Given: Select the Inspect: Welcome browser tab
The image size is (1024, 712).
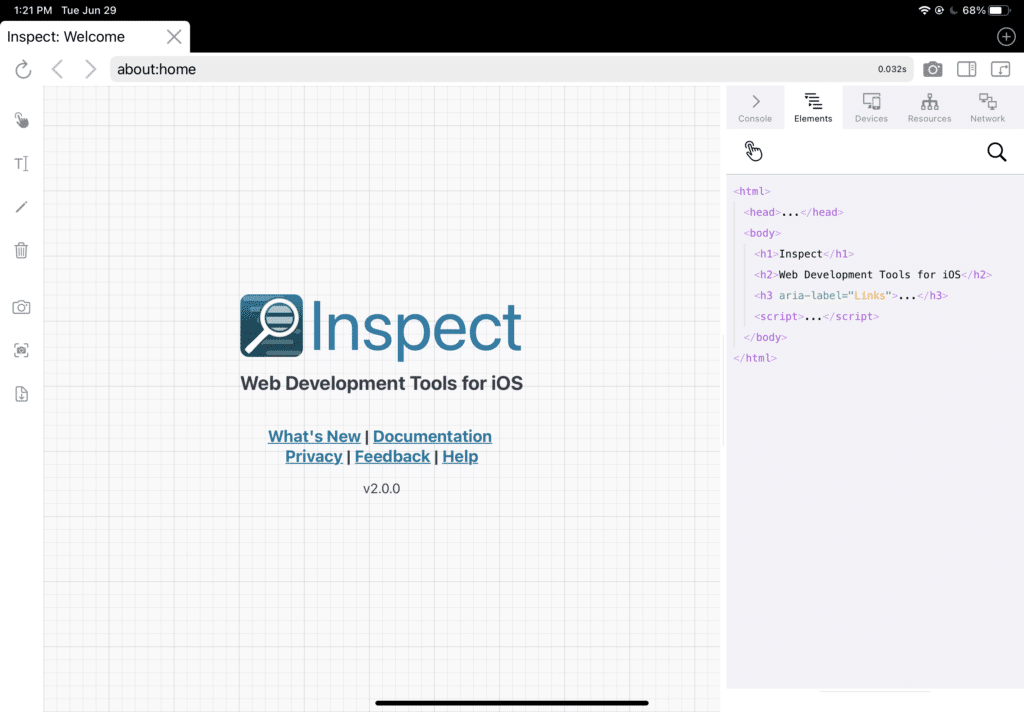Looking at the screenshot, I should coord(95,37).
